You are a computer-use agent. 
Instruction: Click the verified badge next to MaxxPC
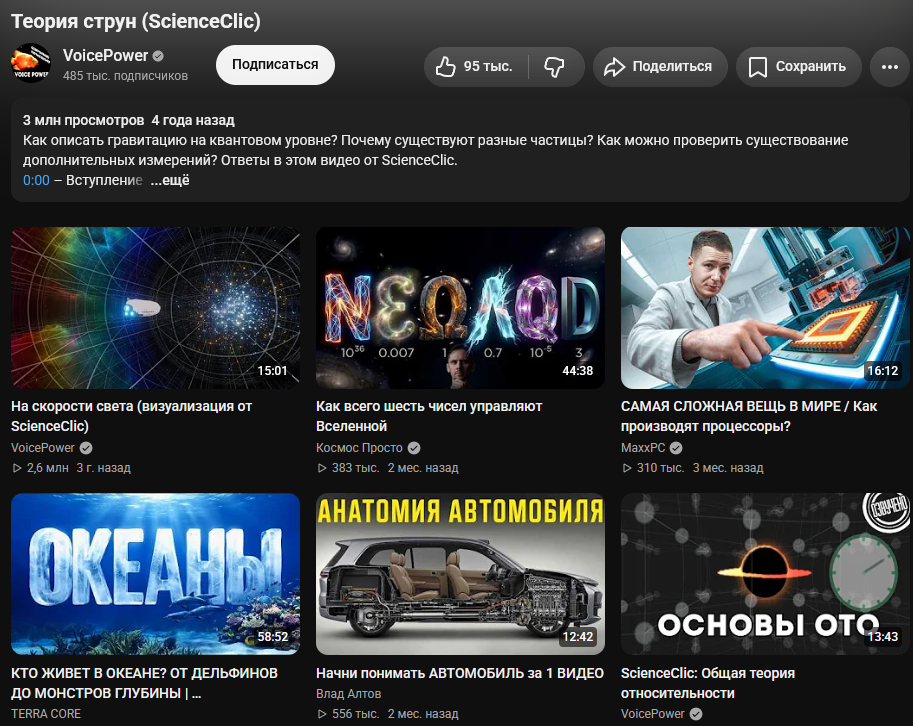(676, 448)
